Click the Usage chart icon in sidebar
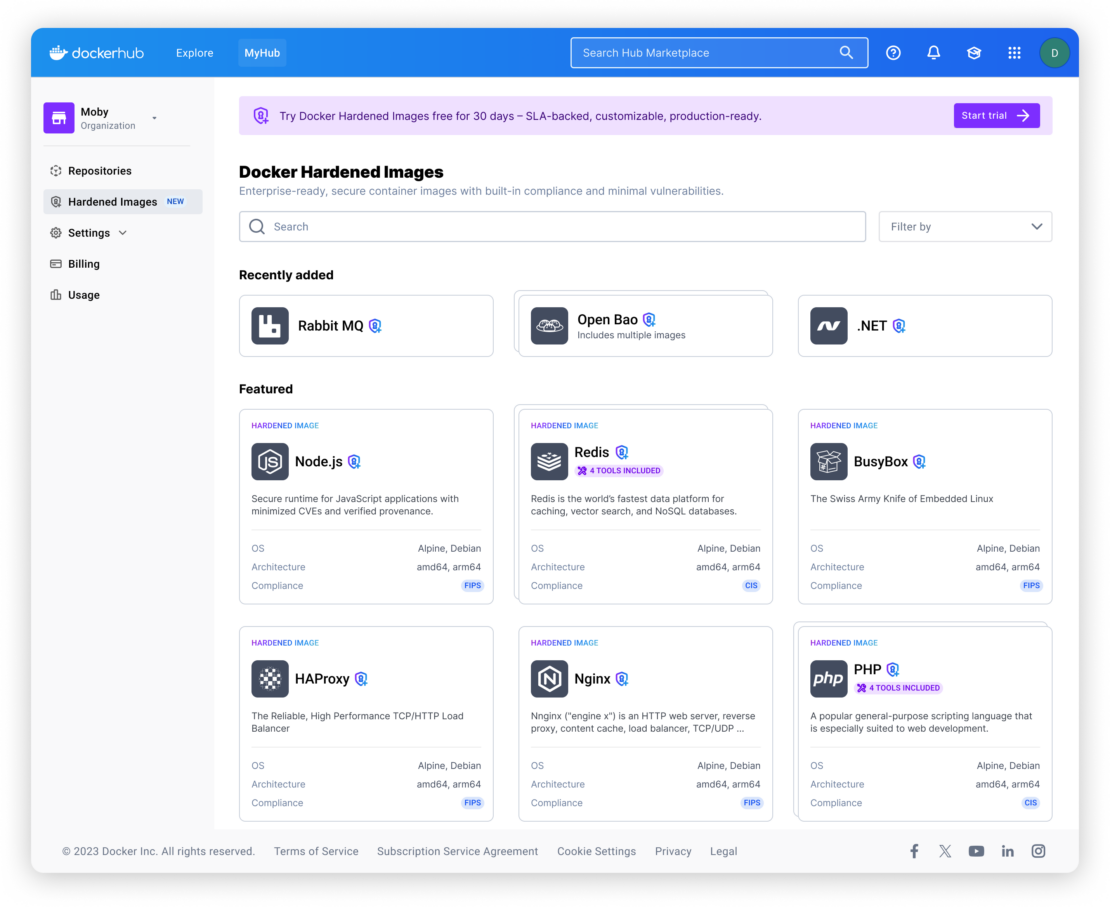The image size is (1110, 907). coord(54,294)
